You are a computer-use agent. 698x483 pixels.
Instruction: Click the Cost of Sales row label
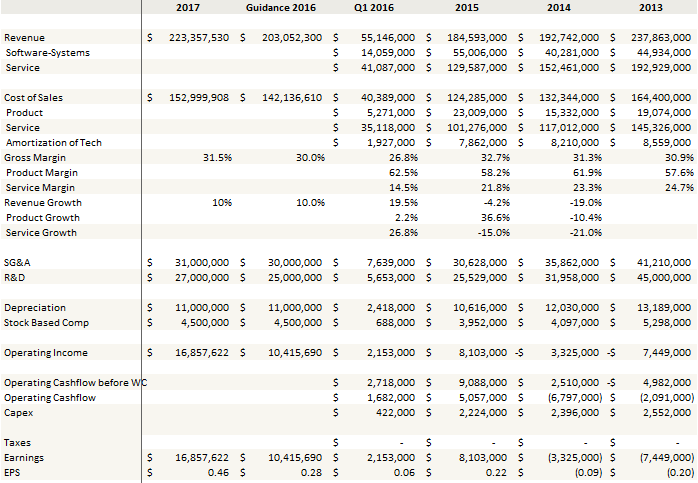point(34,98)
